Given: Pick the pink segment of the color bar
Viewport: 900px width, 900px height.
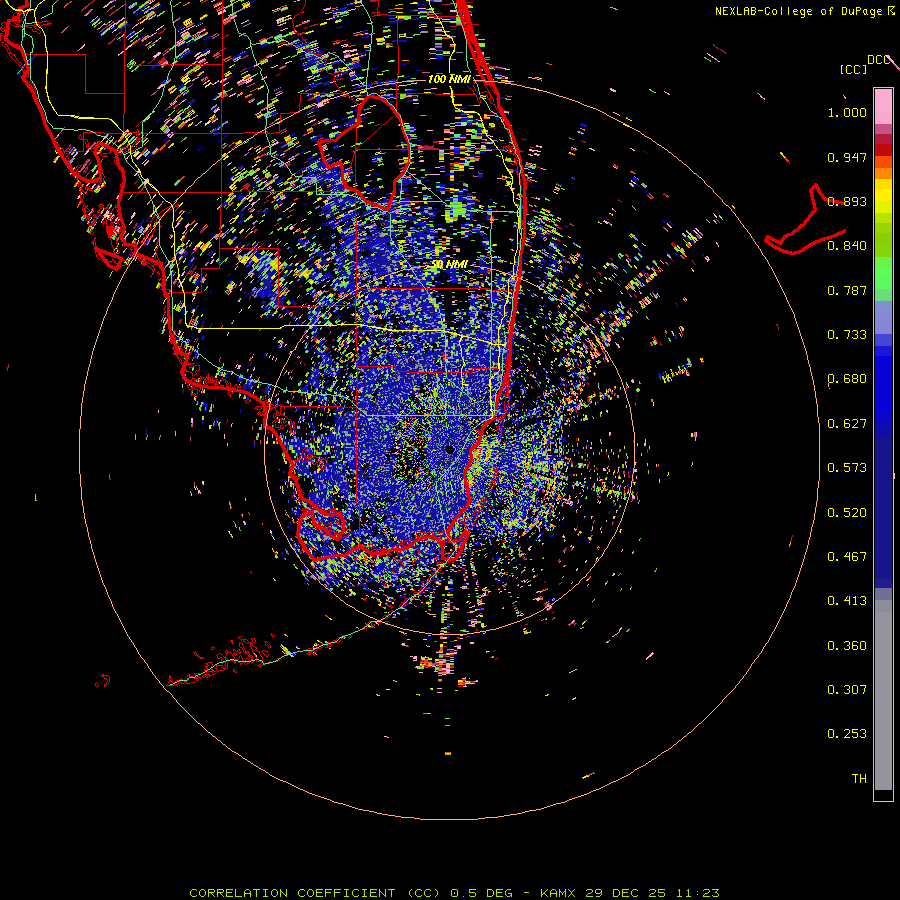Looking at the screenshot, I should tap(883, 106).
